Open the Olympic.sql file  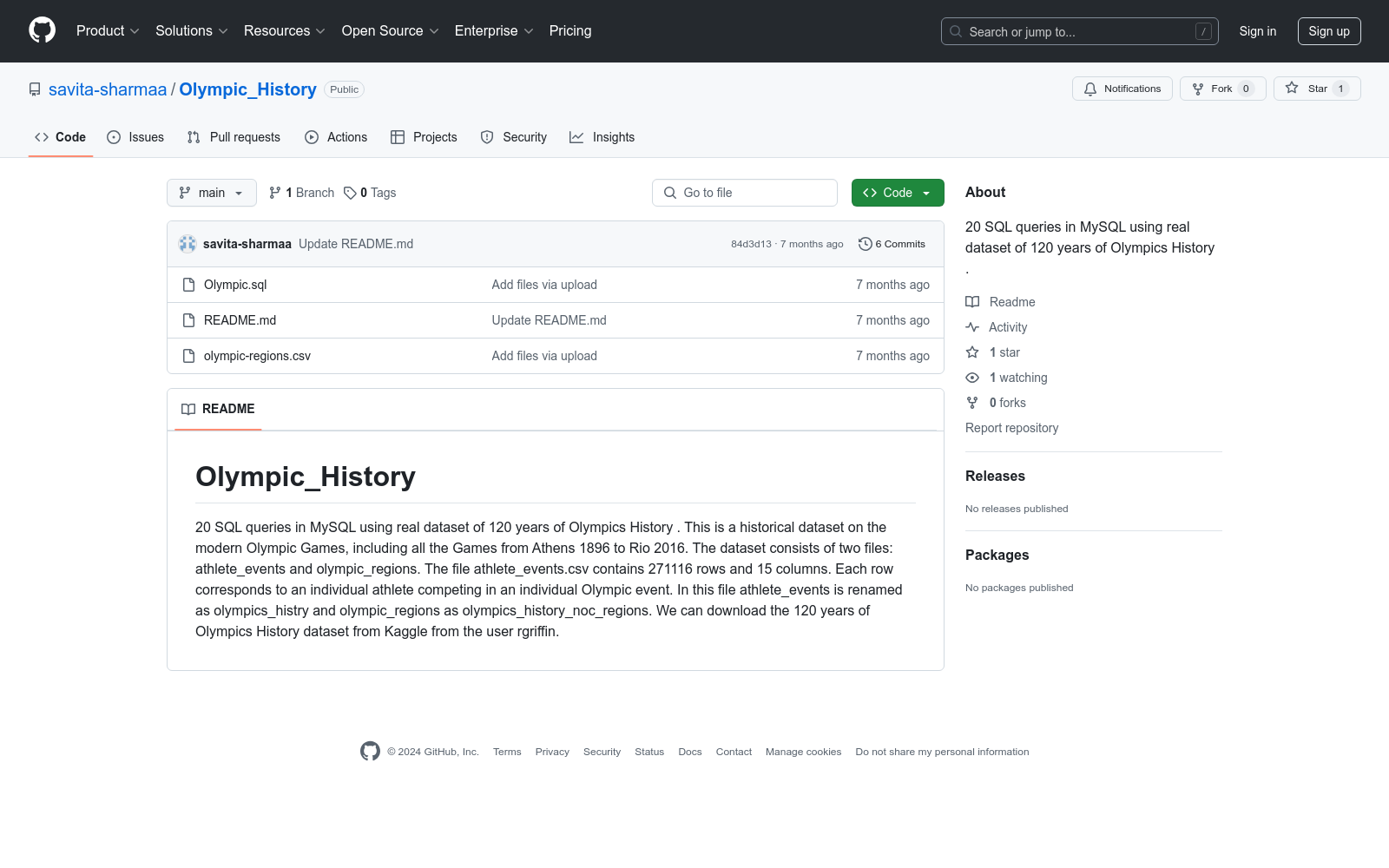coord(235,285)
